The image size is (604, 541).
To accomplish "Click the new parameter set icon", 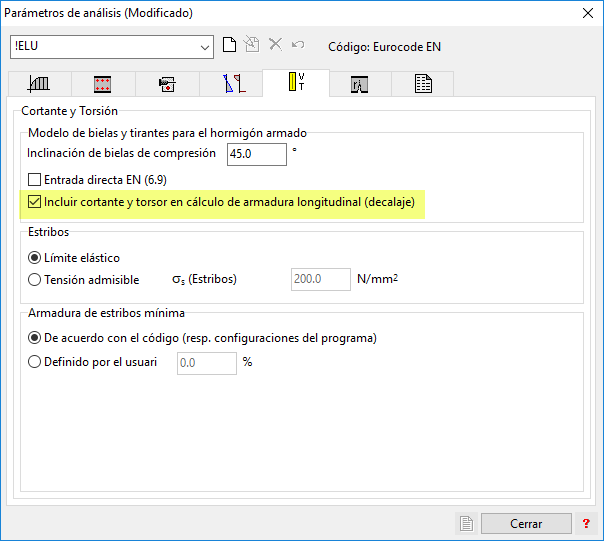I will click(x=230, y=46).
